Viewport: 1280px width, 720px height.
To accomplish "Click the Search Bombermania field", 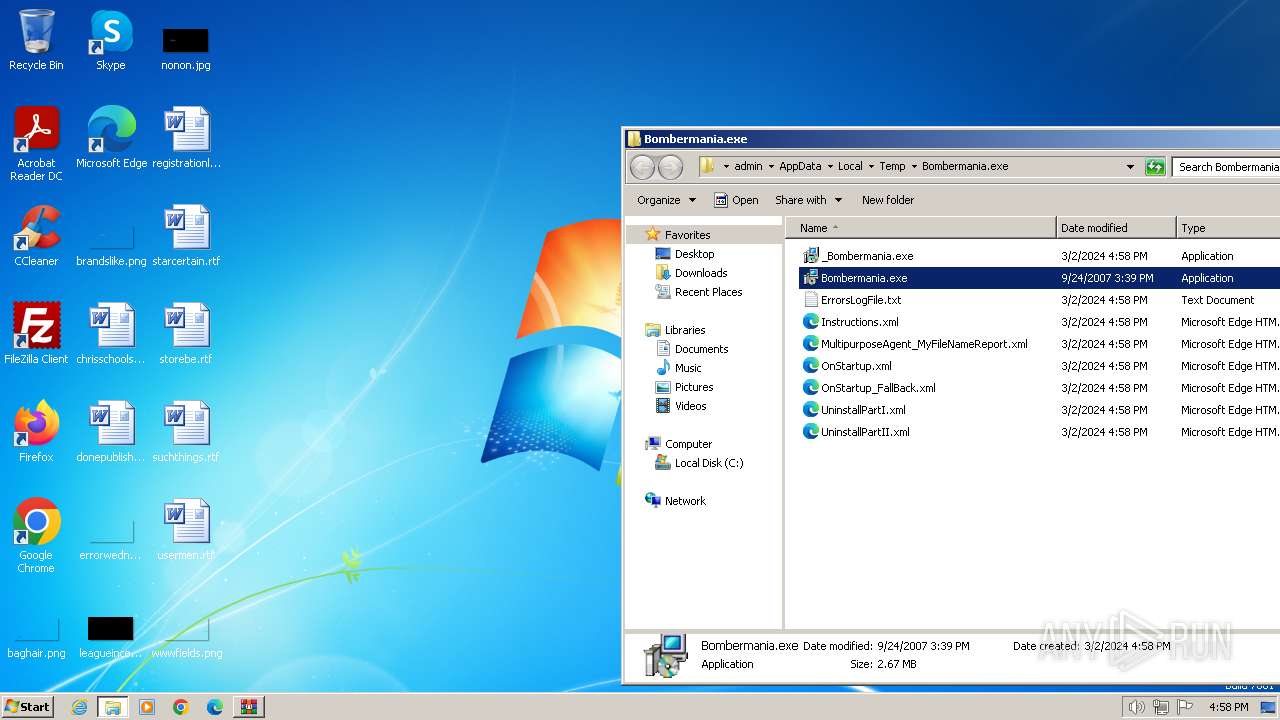I will coord(1226,167).
